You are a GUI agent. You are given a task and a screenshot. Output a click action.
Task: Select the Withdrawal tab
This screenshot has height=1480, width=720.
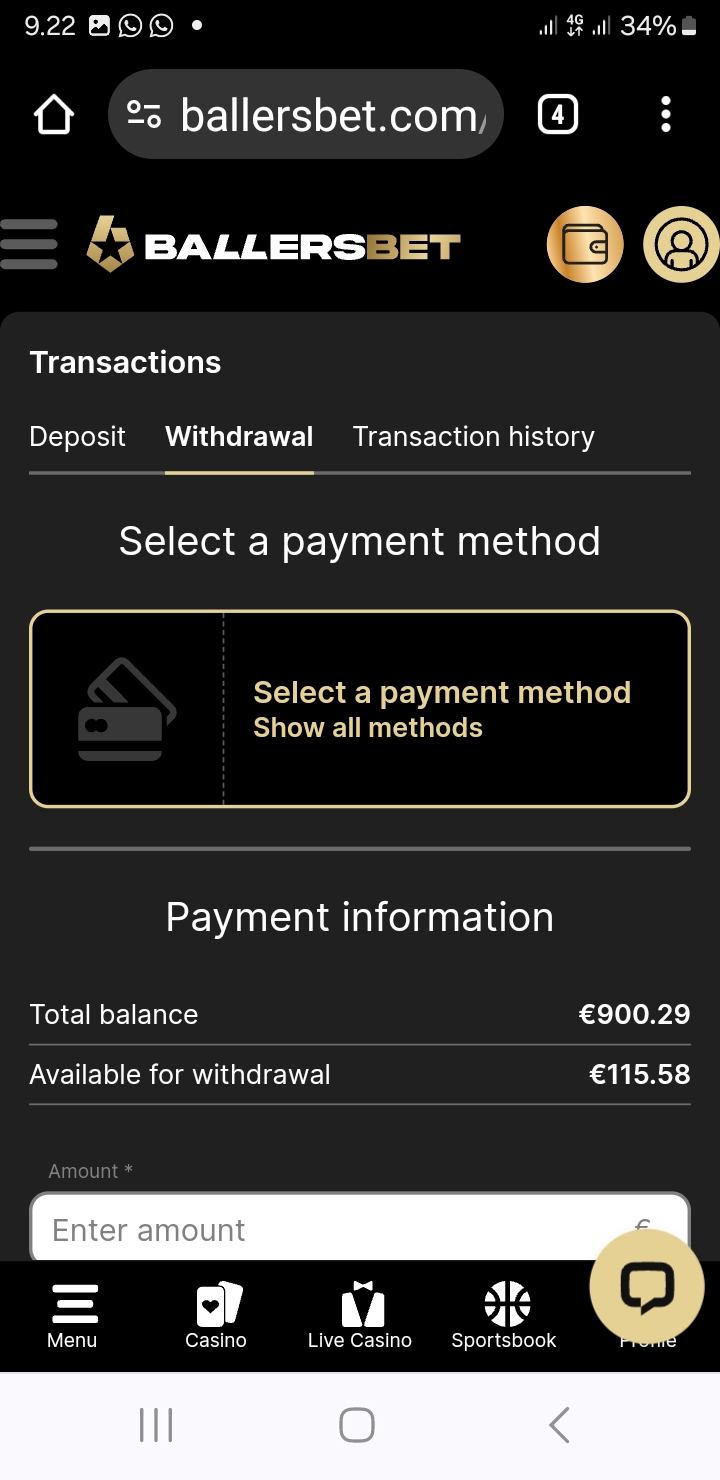click(239, 437)
